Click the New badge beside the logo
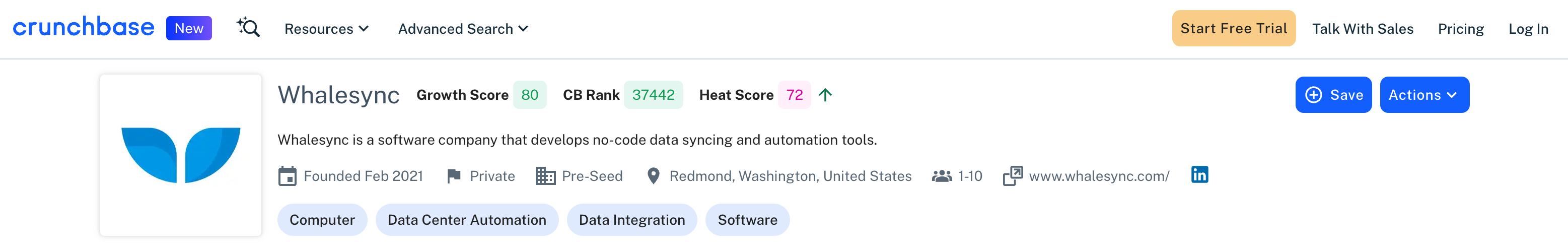The image size is (1568, 251). coord(189,29)
